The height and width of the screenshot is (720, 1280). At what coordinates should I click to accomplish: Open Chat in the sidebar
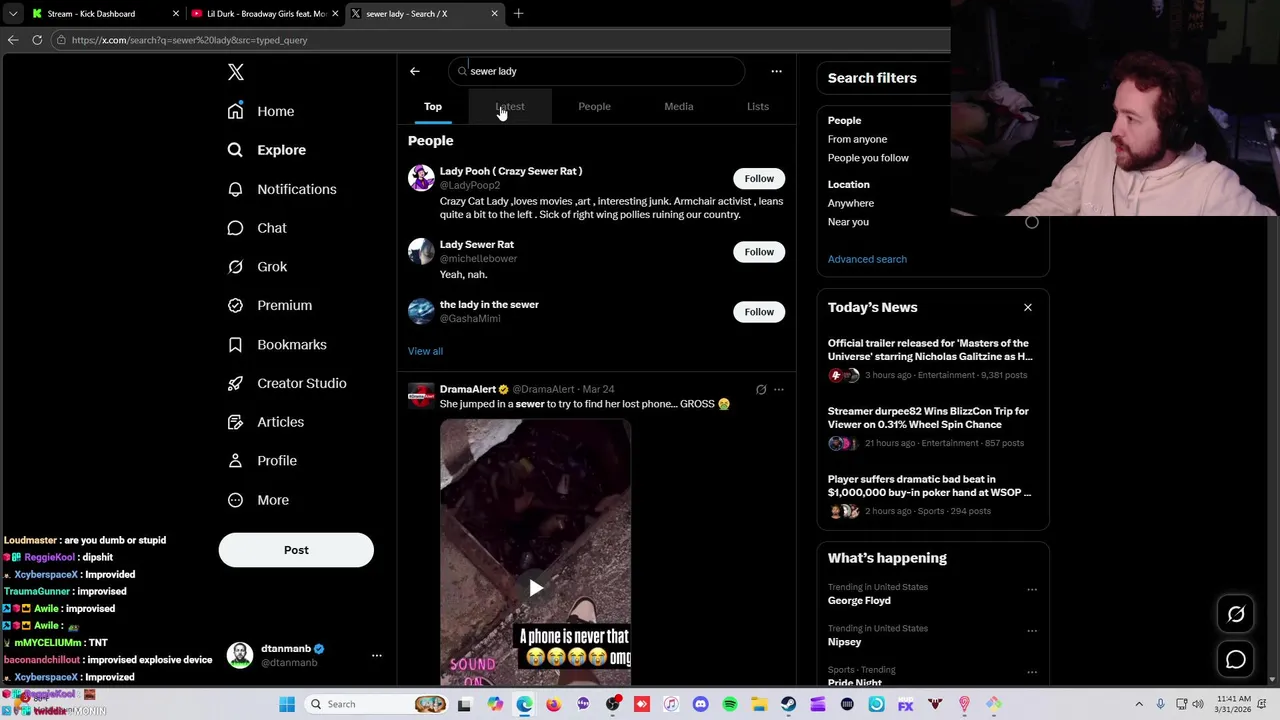point(257,228)
